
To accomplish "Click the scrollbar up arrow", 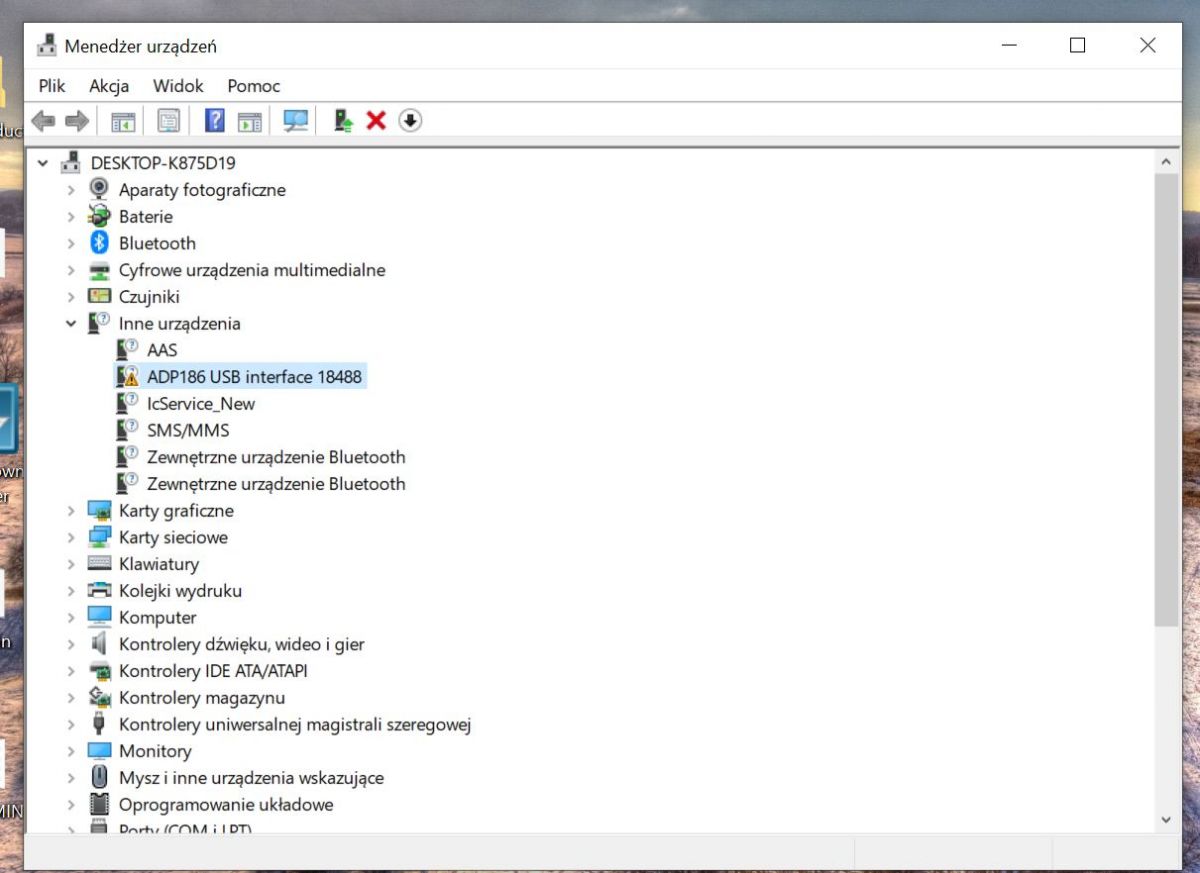I will [x=1166, y=162].
